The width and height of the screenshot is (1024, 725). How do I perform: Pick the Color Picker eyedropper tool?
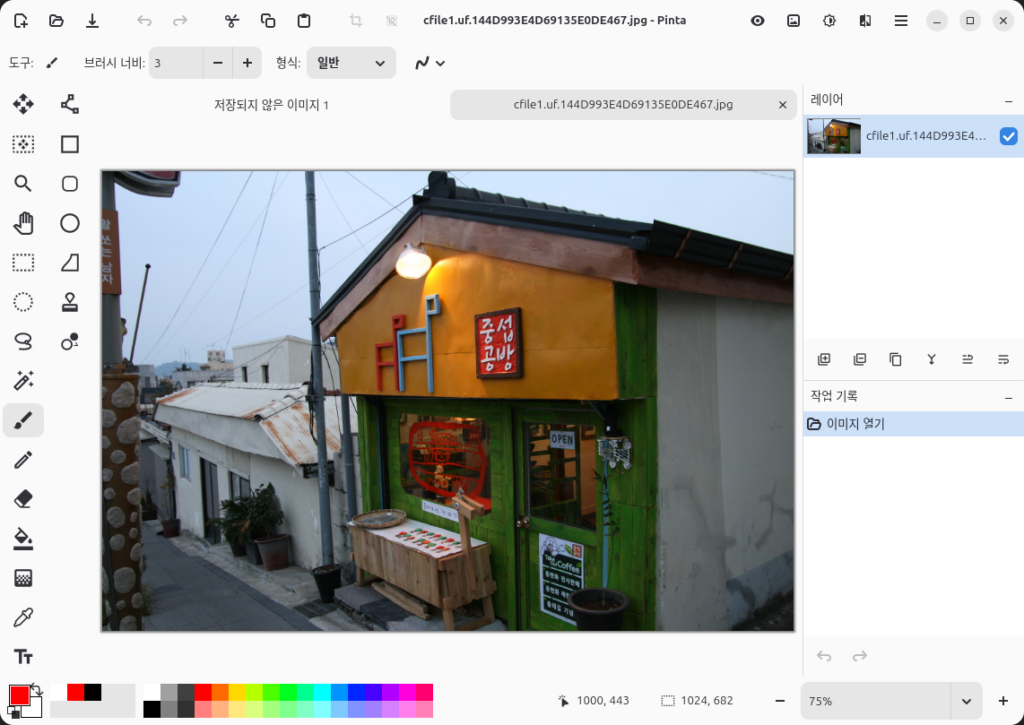(x=23, y=617)
